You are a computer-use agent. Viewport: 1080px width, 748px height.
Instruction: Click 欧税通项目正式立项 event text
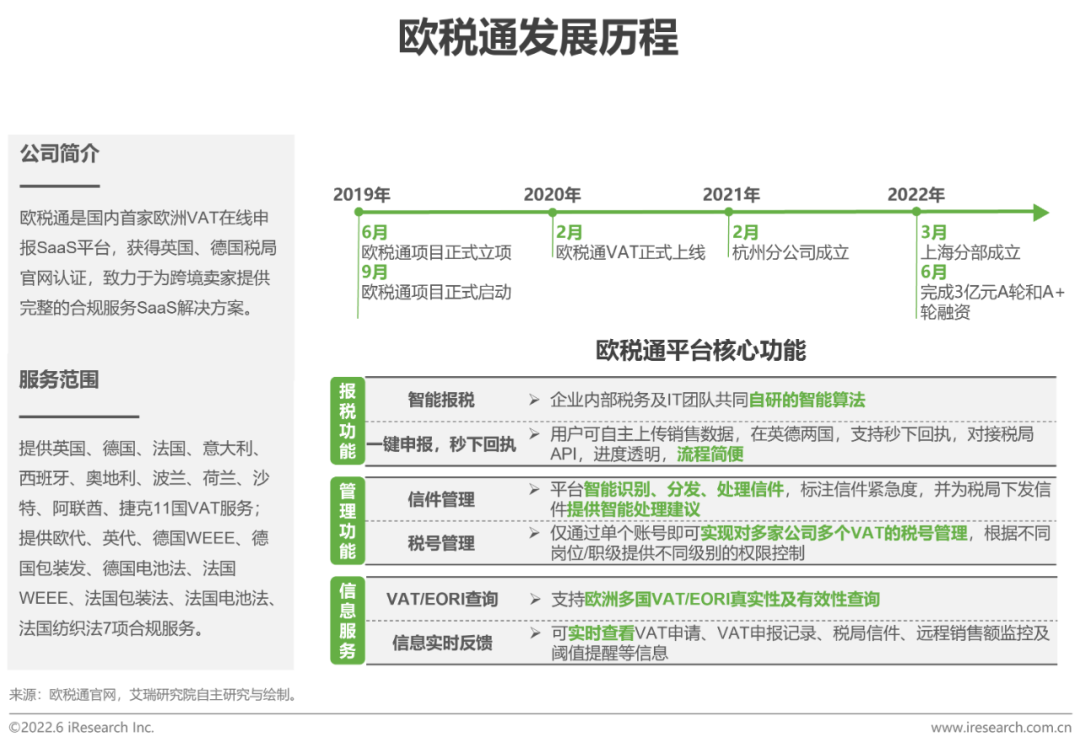point(437,253)
